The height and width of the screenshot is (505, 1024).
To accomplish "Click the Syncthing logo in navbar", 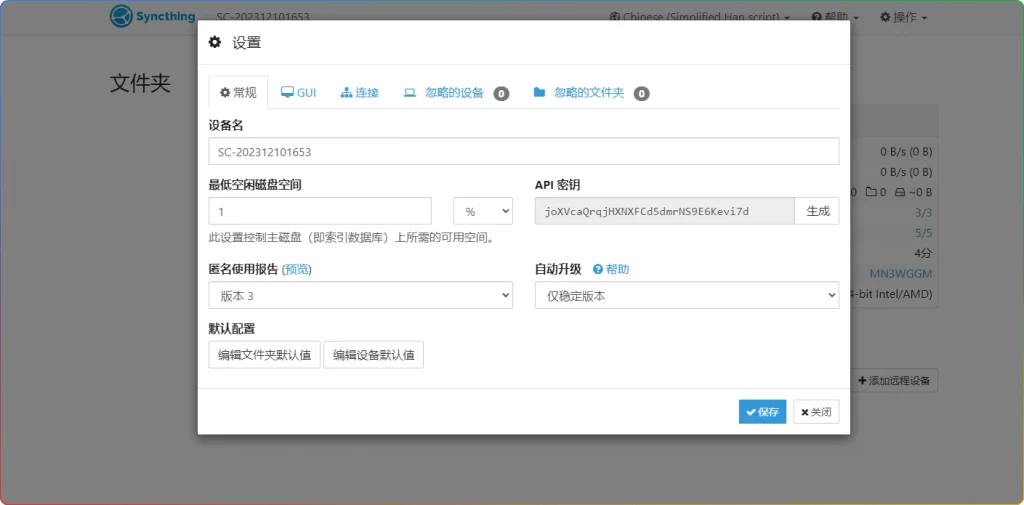I will [x=152, y=16].
